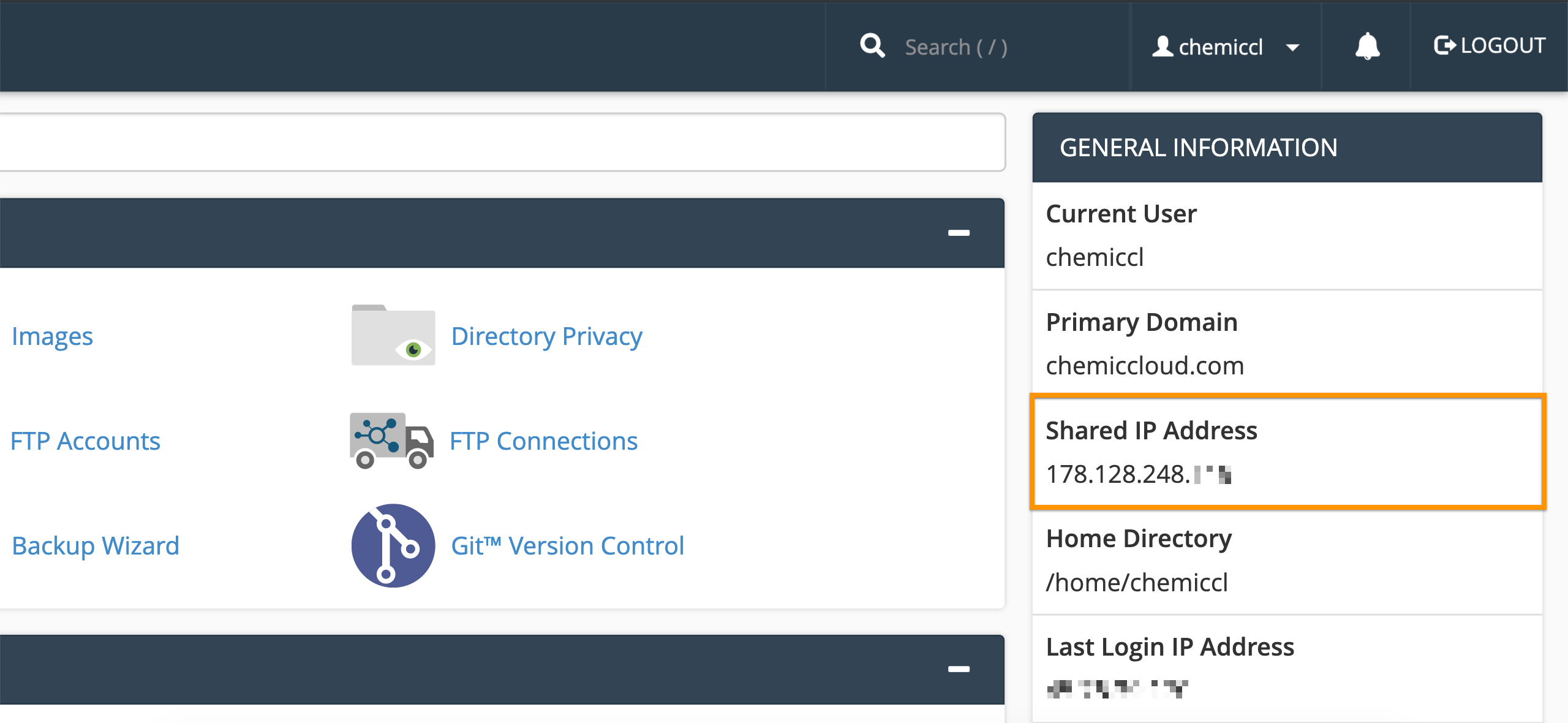Open the Images link
This screenshot has height=723, width=1568.
pyautogui.click(x=53, y=336)
